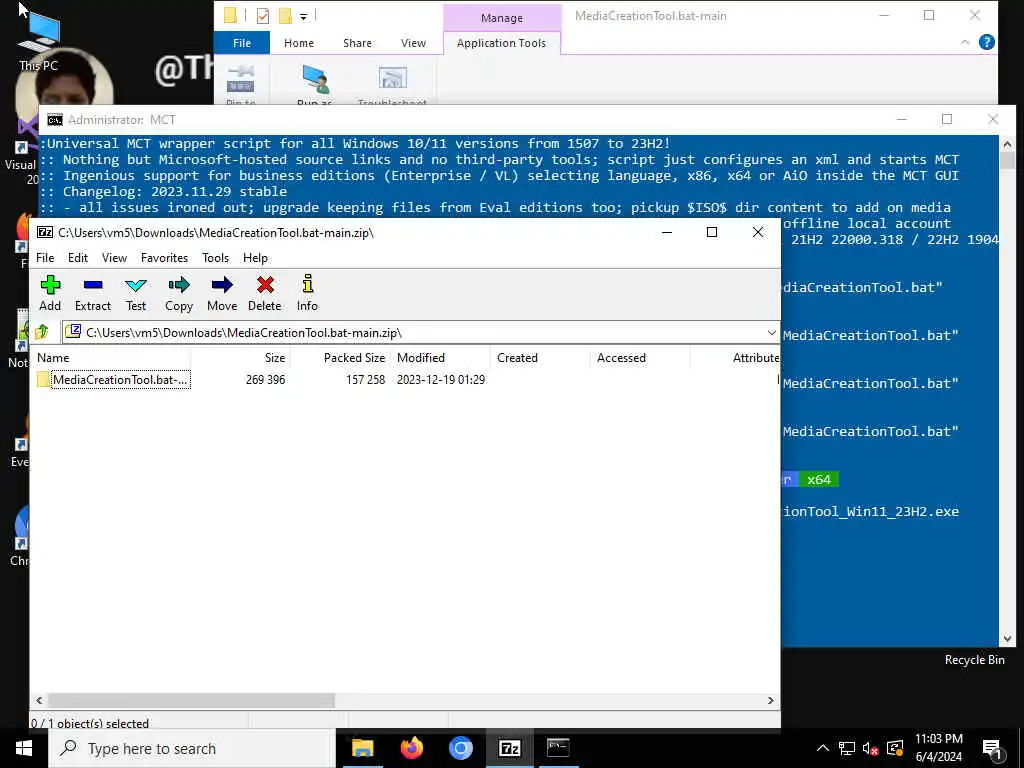Sort by the Modified column header

pyautogui.click(x=421, y=358)
